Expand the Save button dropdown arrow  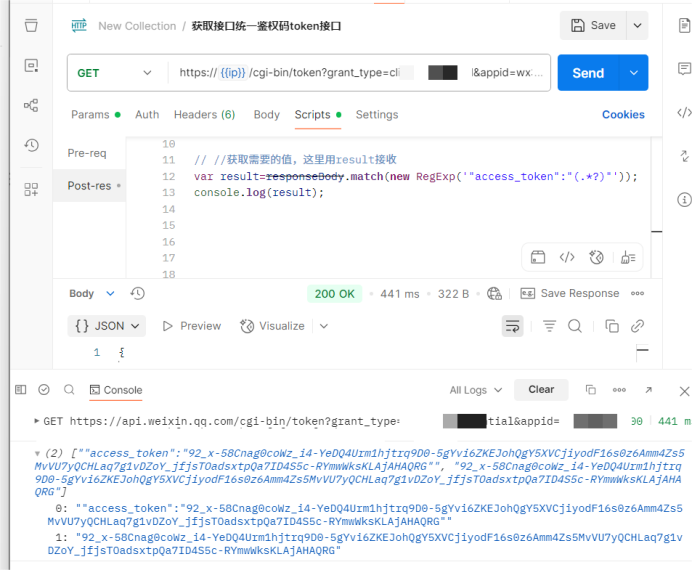pyautogui.click(x=637, y=26)
